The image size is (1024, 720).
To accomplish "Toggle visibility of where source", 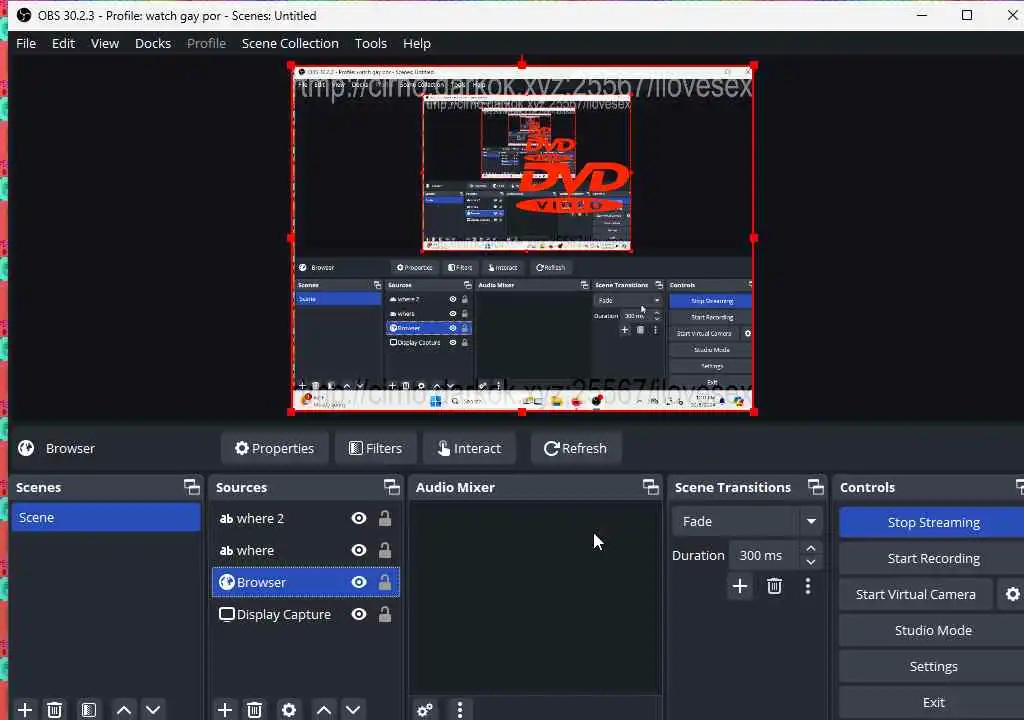I will [359, 550].
